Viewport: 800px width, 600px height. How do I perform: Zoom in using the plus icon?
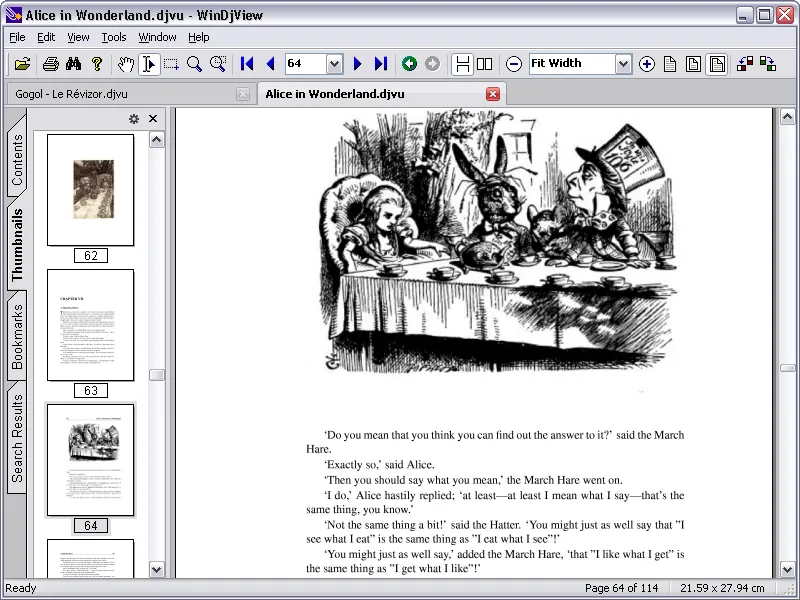pos(647,64)
